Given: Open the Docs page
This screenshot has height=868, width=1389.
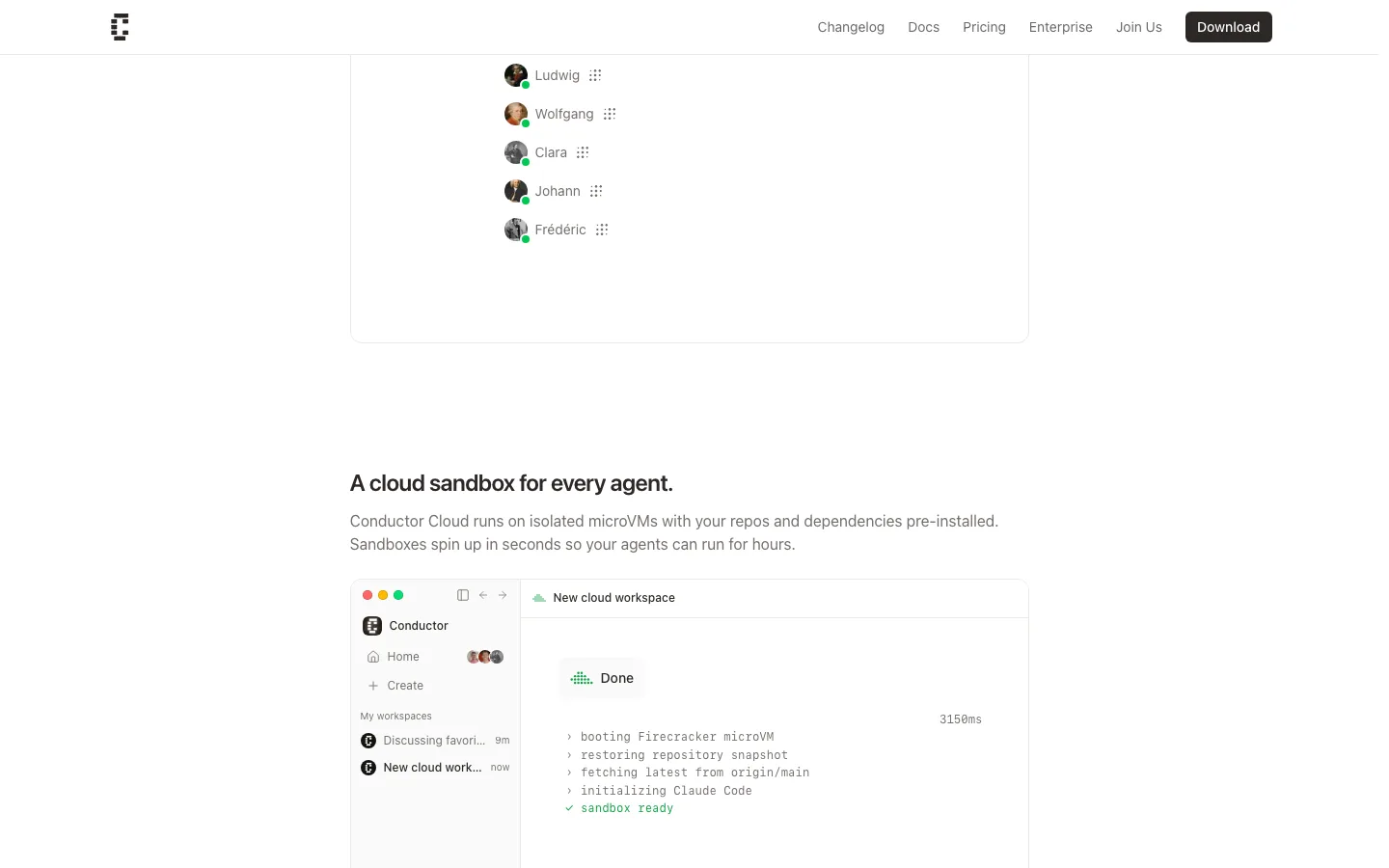Looking at the screenshot, I should 923,27.
